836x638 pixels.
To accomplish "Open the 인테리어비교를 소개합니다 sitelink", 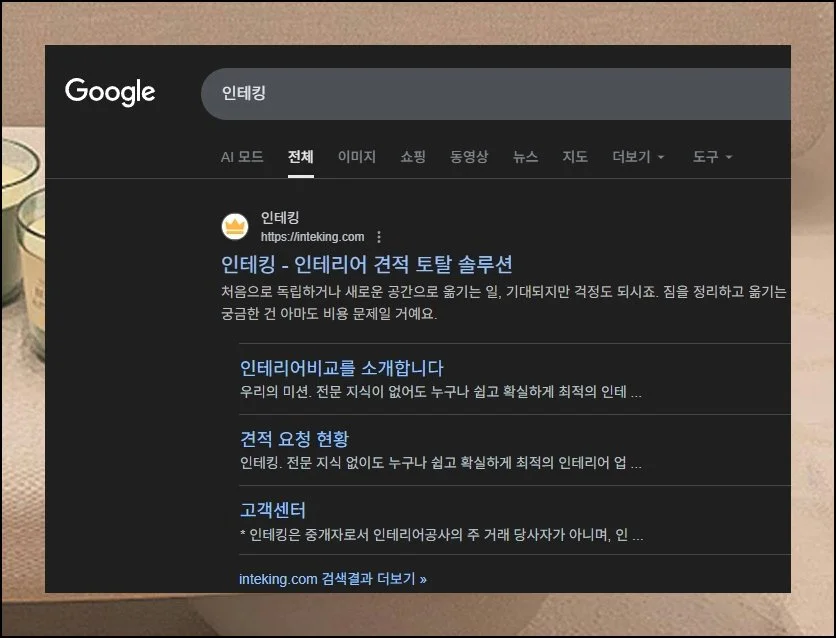I will (341, 368).
